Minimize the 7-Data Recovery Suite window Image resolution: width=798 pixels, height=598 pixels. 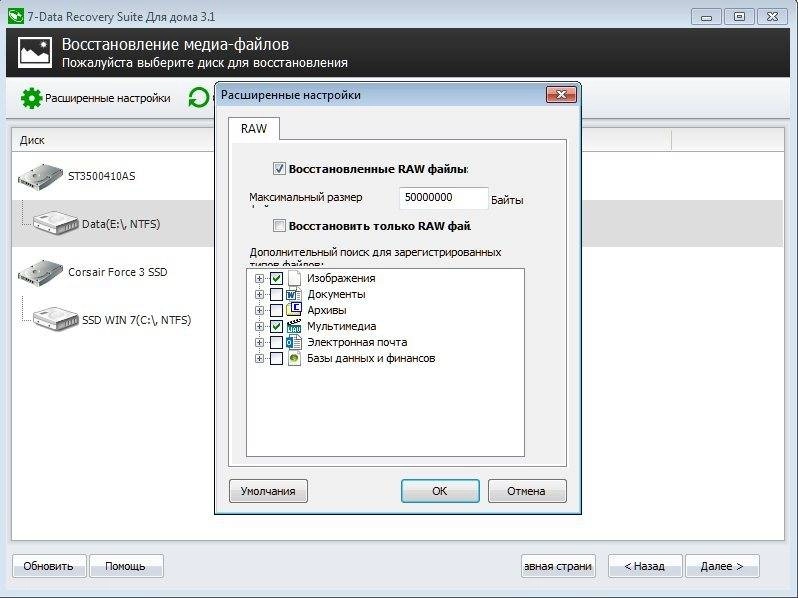pyautogui.click(x=706, y=17)
